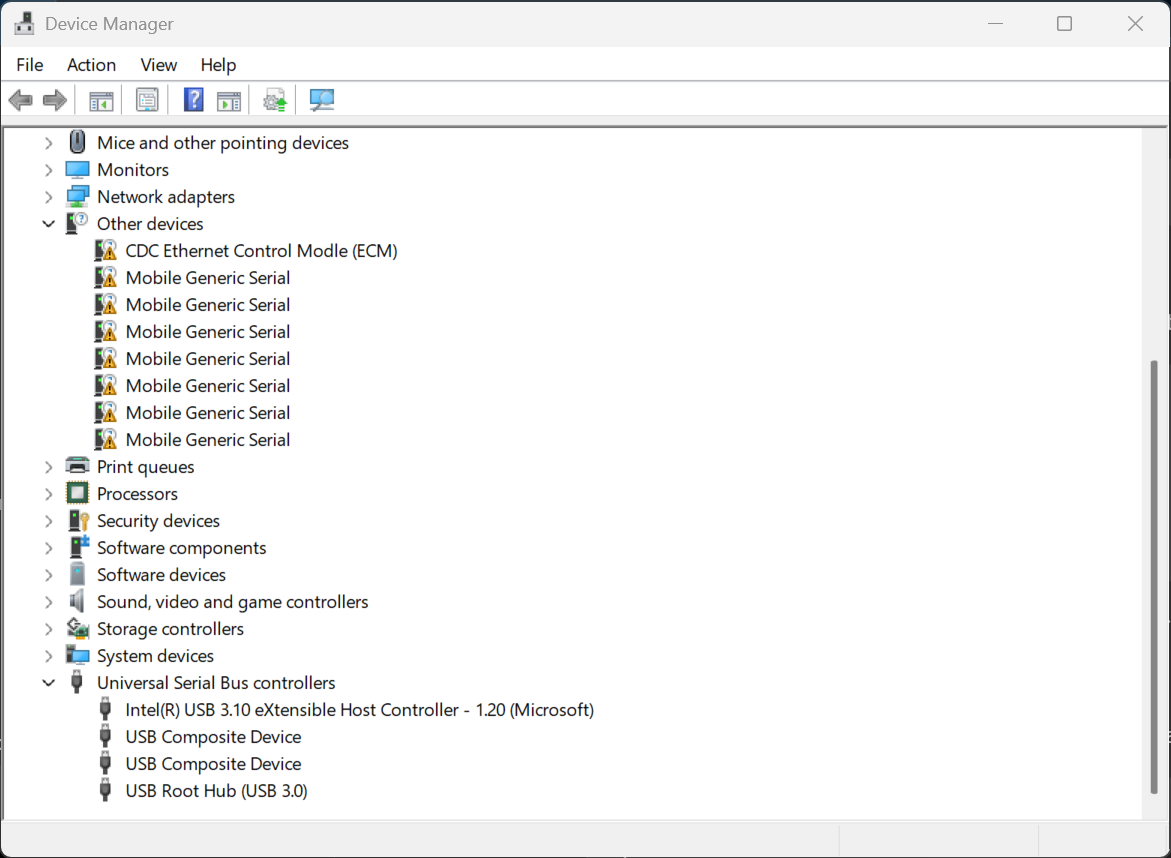Collapse Universal Serial Bus controllers
The height and width of the screenshot is (858, 1171).
49,683
